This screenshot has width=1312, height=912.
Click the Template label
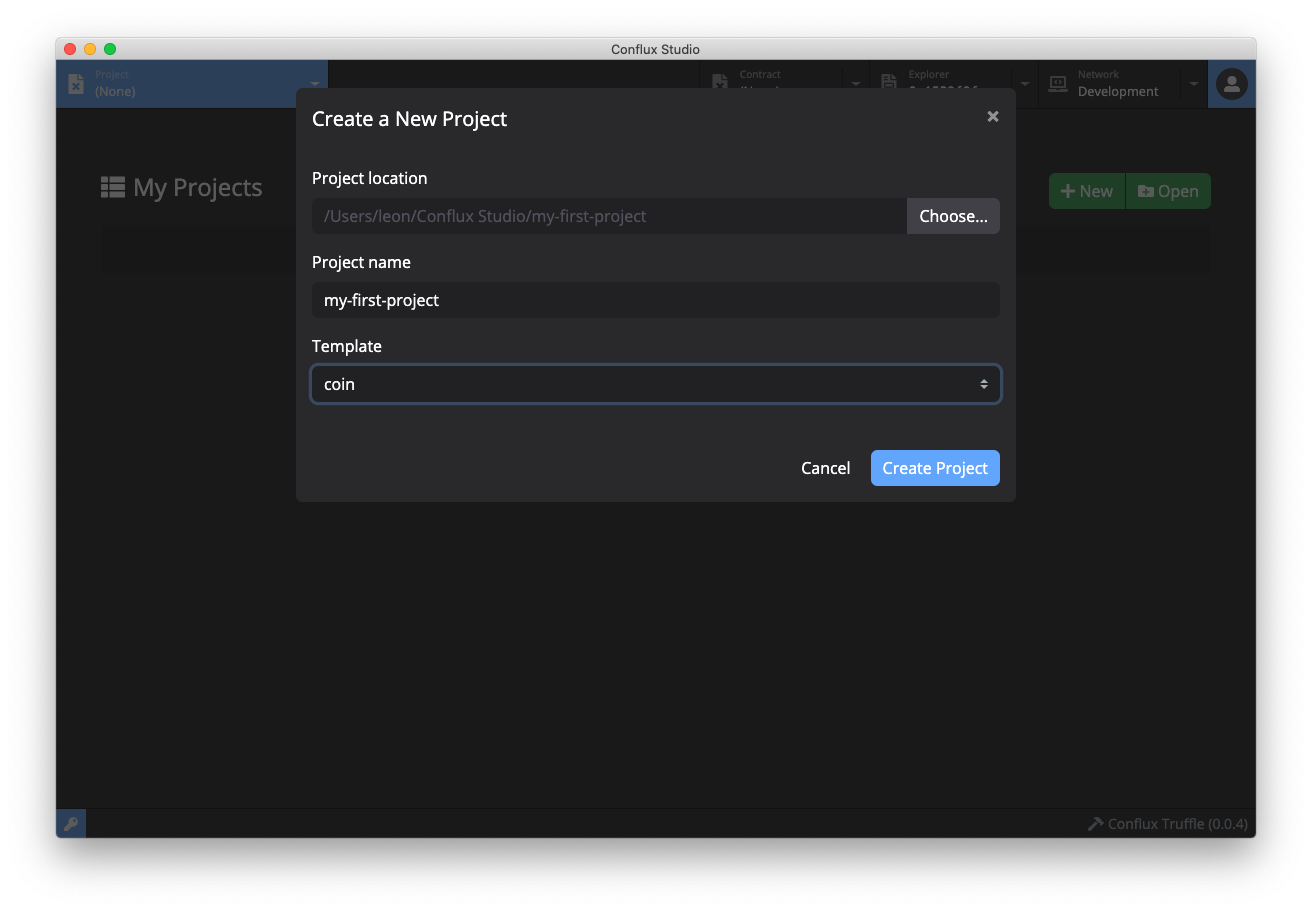click(x=347, y=346)
